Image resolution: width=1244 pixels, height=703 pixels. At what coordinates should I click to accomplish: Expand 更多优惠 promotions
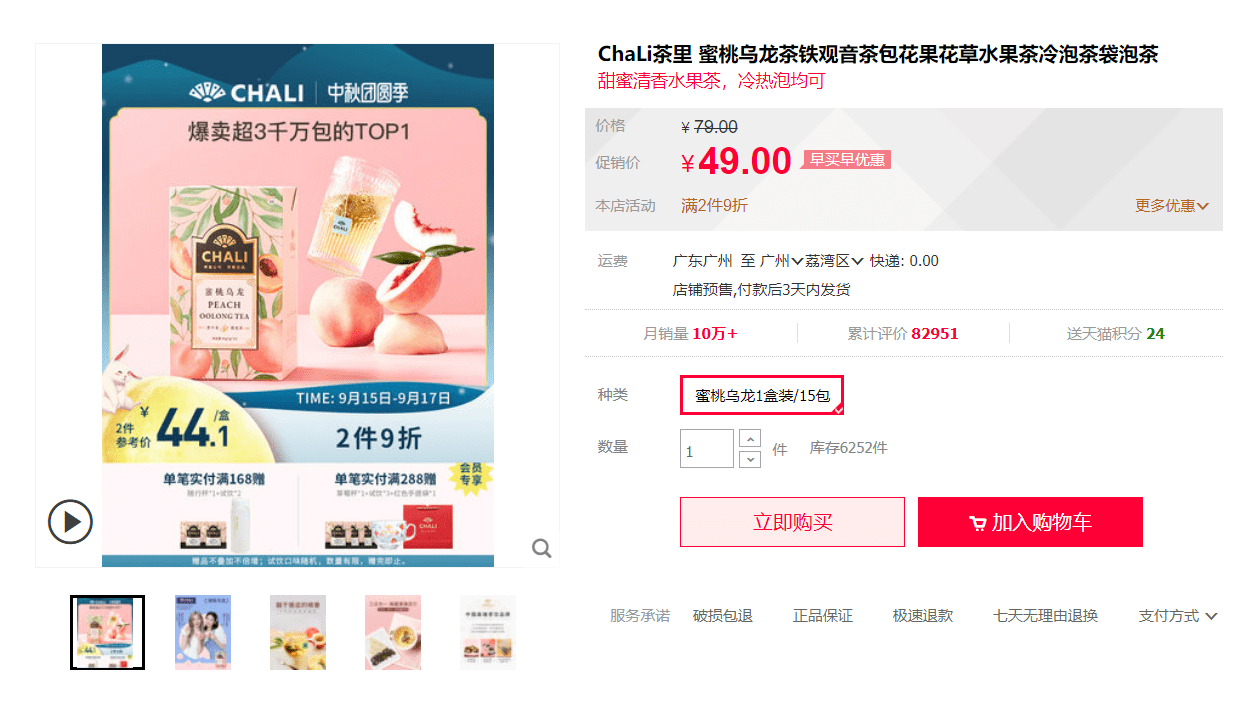click(1171, 205)
